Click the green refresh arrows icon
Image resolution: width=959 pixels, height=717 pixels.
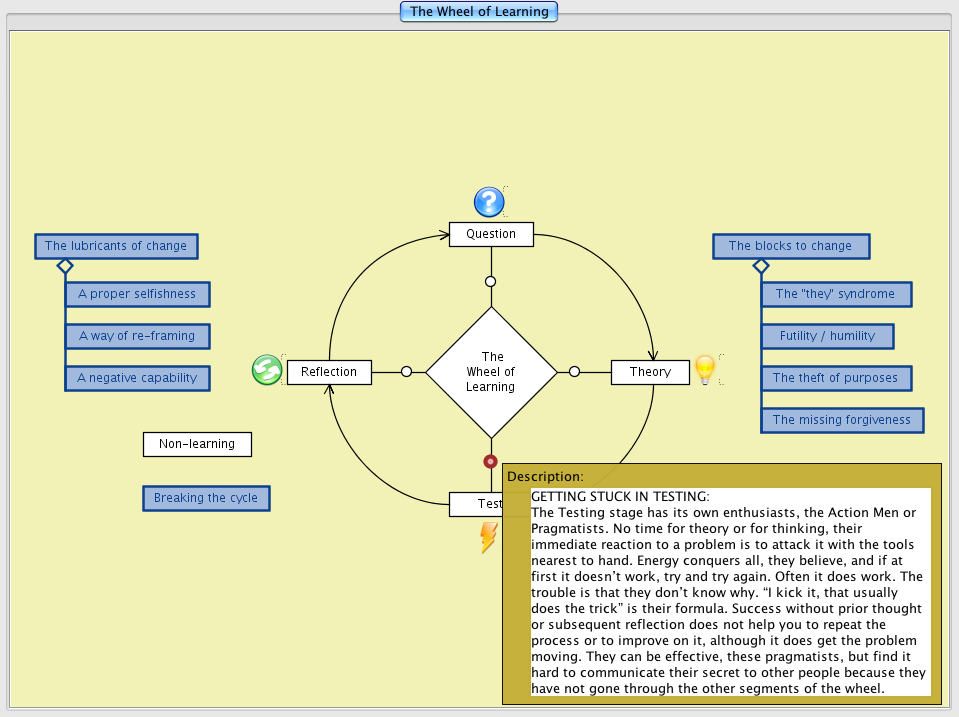266,370
